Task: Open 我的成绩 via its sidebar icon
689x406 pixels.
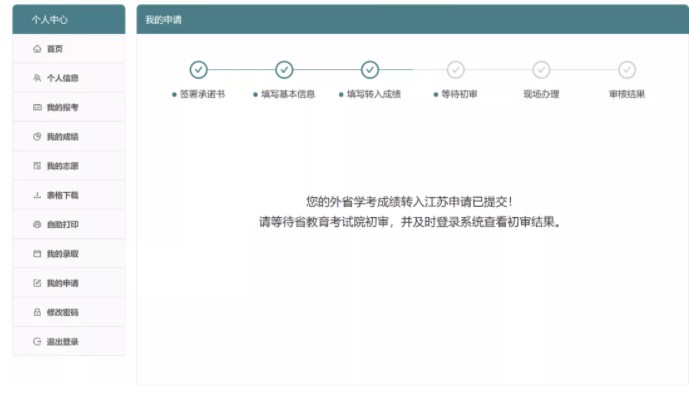Action: coord(37,136)
